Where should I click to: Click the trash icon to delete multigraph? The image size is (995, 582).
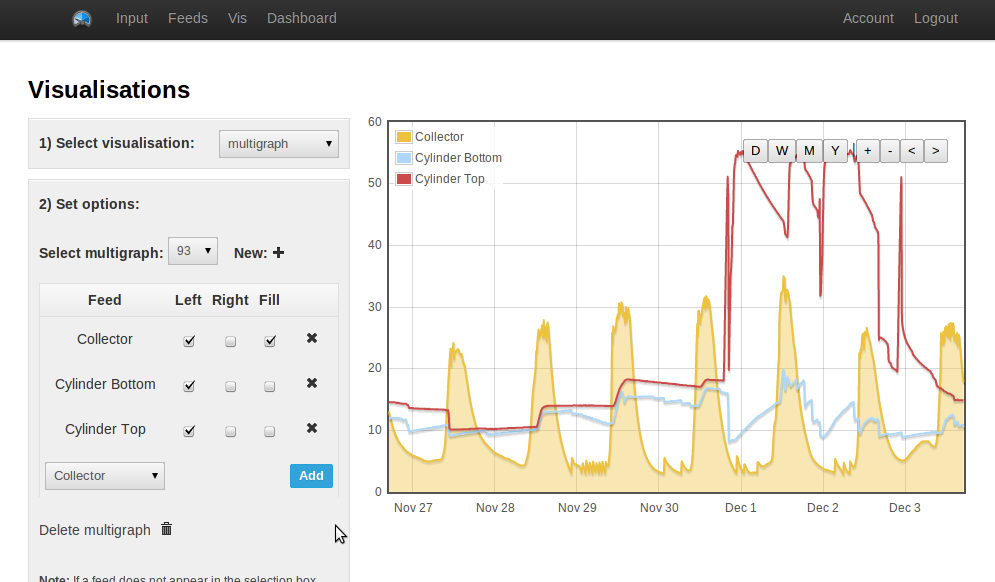coord(166,529)
